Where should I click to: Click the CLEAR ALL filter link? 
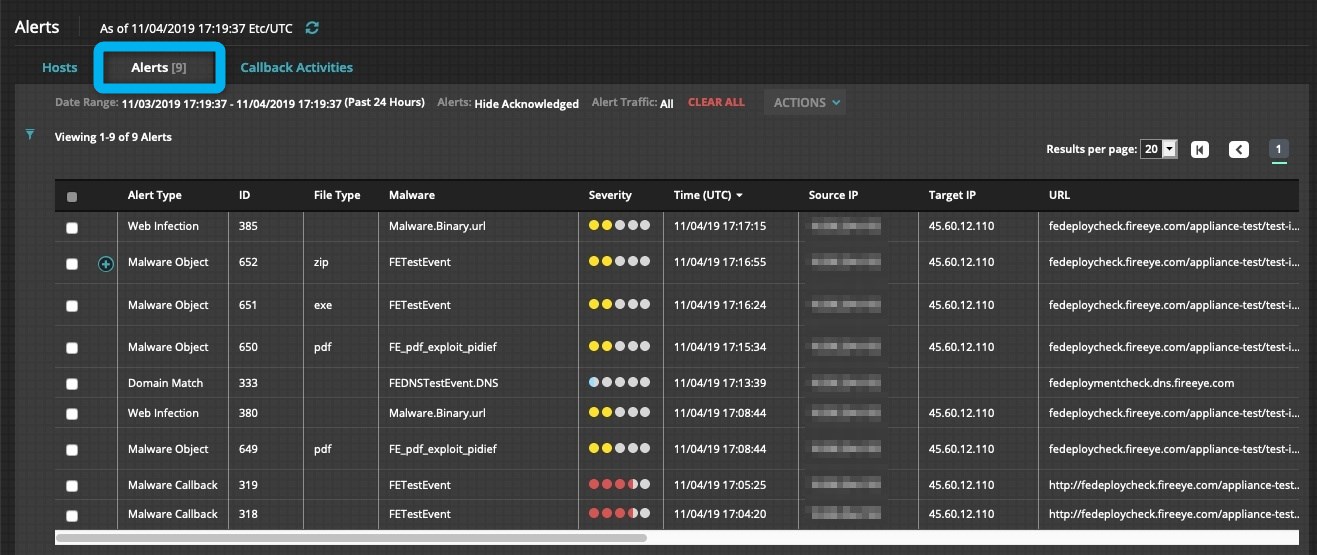click(x=716, y=102)
